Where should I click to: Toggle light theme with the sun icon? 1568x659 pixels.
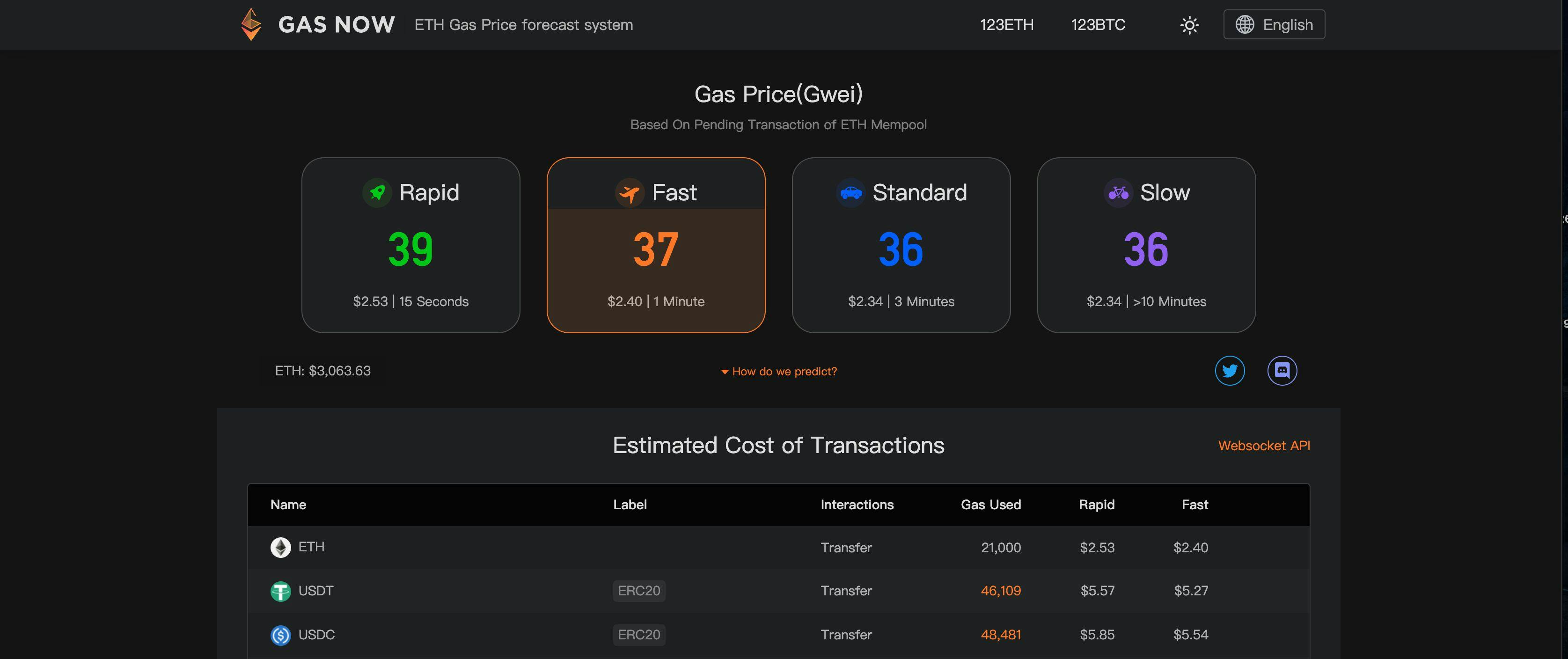[x=1189, y=24]
